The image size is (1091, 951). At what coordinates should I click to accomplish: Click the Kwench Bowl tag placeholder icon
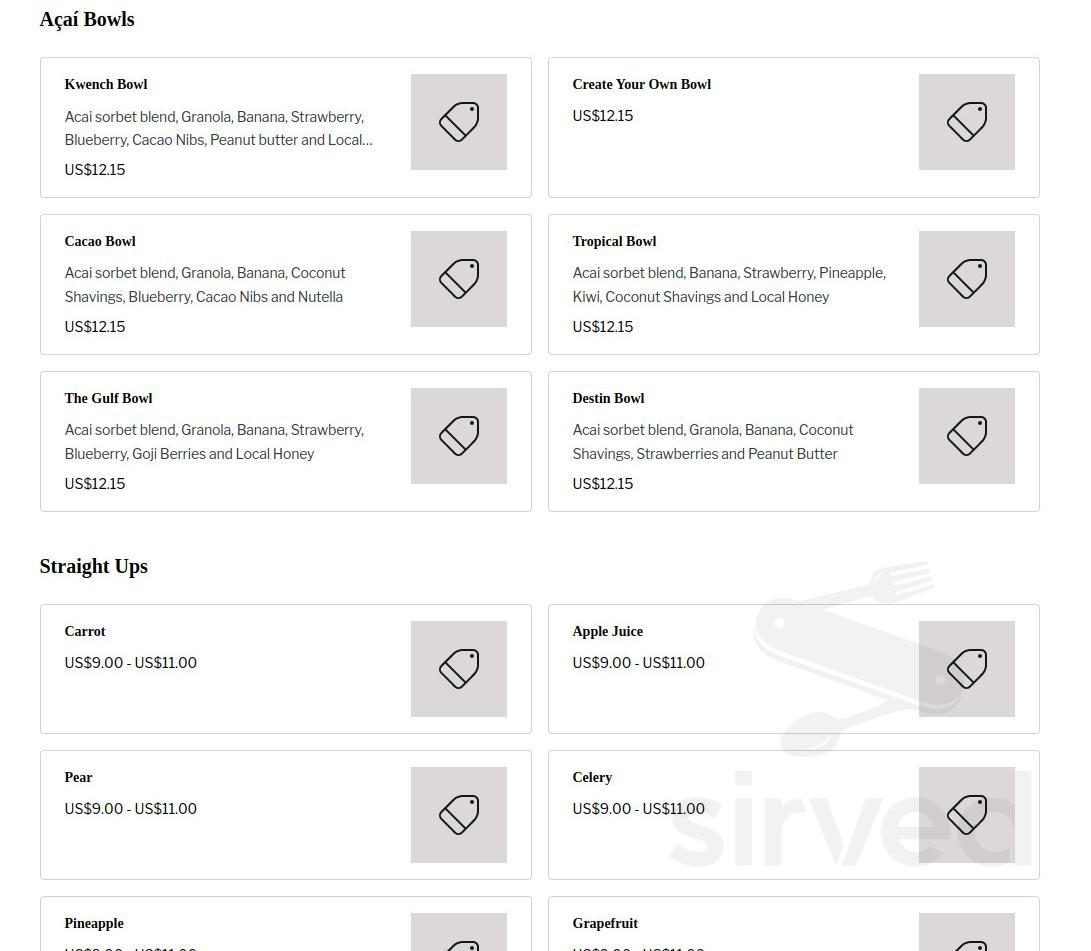(x=459, y=122)
